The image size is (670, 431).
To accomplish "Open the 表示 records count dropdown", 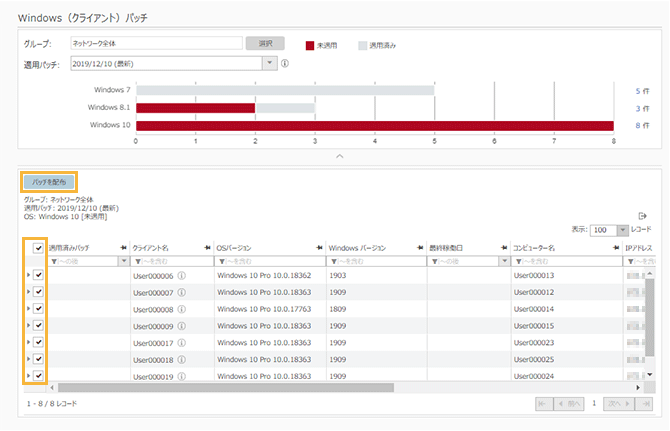I will [x=621, y=230].
